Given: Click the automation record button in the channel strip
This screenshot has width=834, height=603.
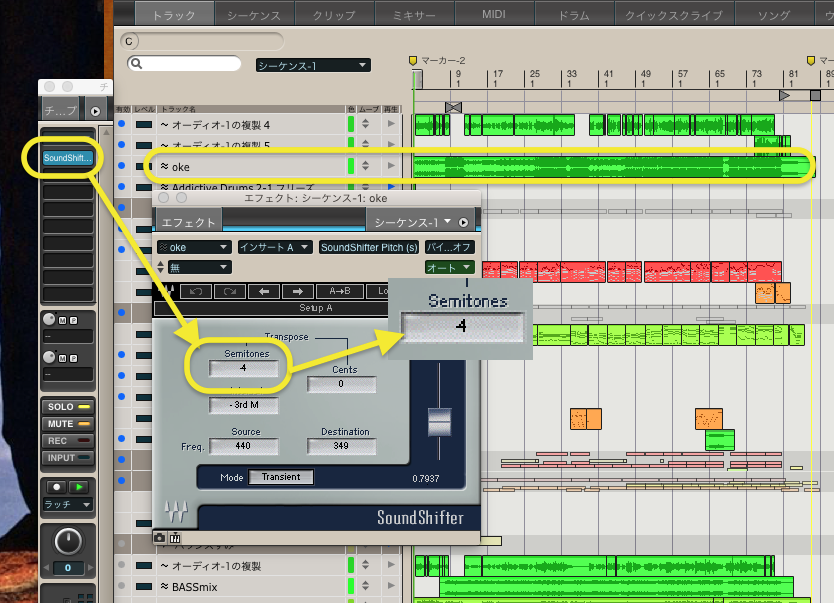Looking at the screenshot, I should 56,487.
